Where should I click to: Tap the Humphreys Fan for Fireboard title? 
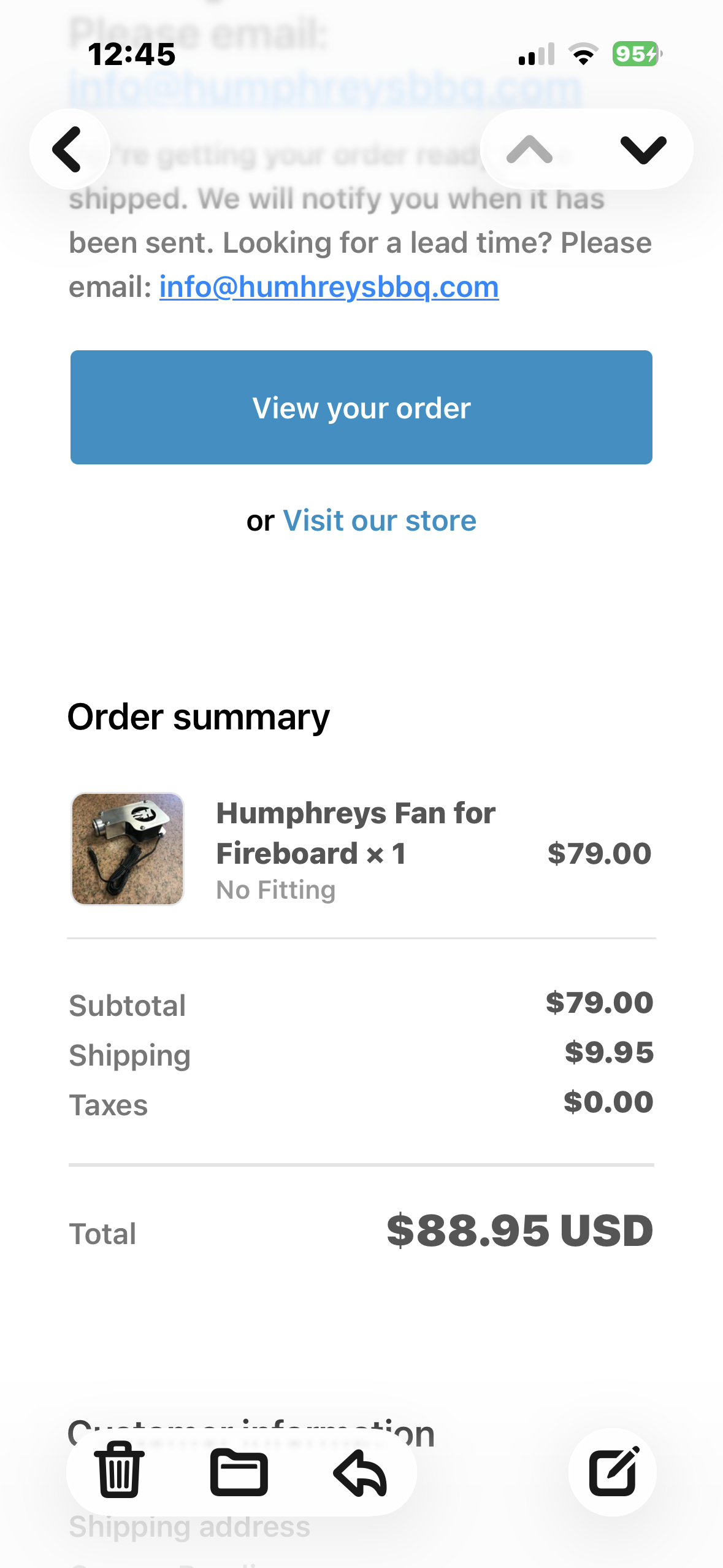point(356,833)
